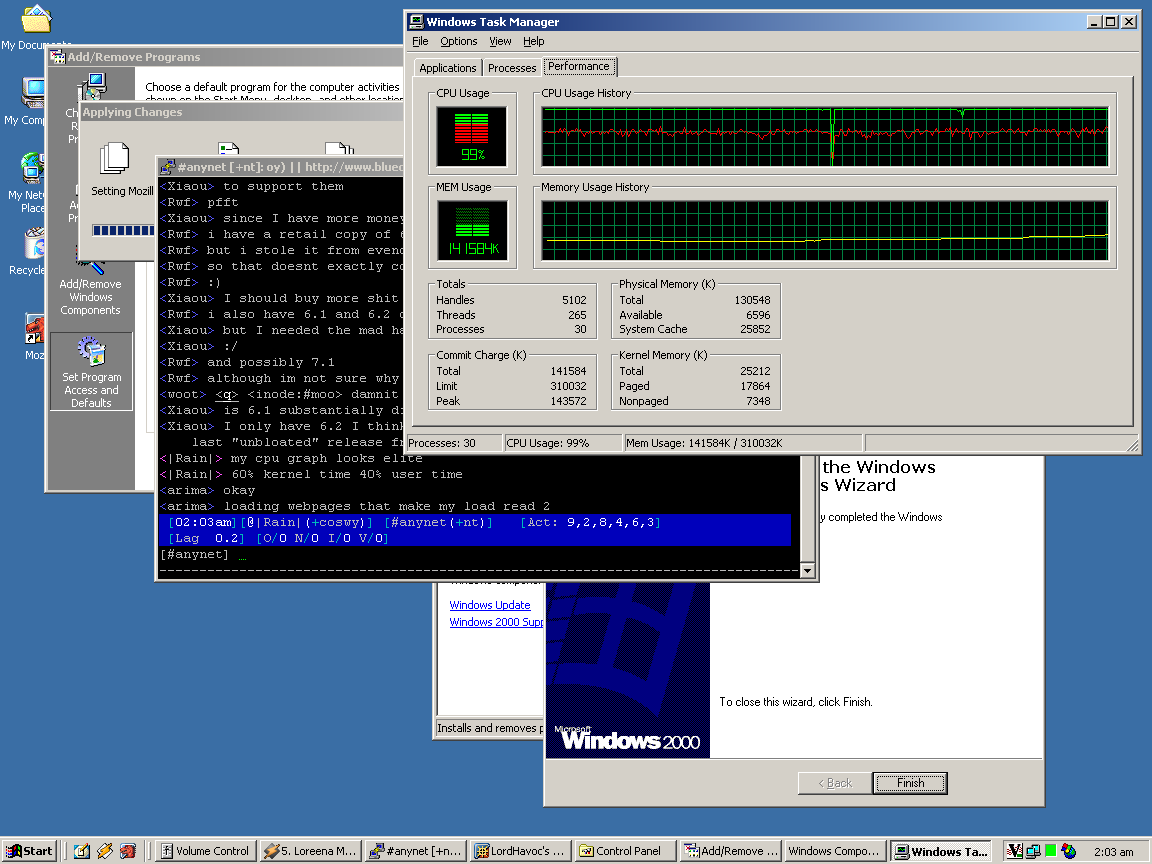Switch to LordHavoc's taskbar button
The image size is (1152, 864).
[521, 851]
